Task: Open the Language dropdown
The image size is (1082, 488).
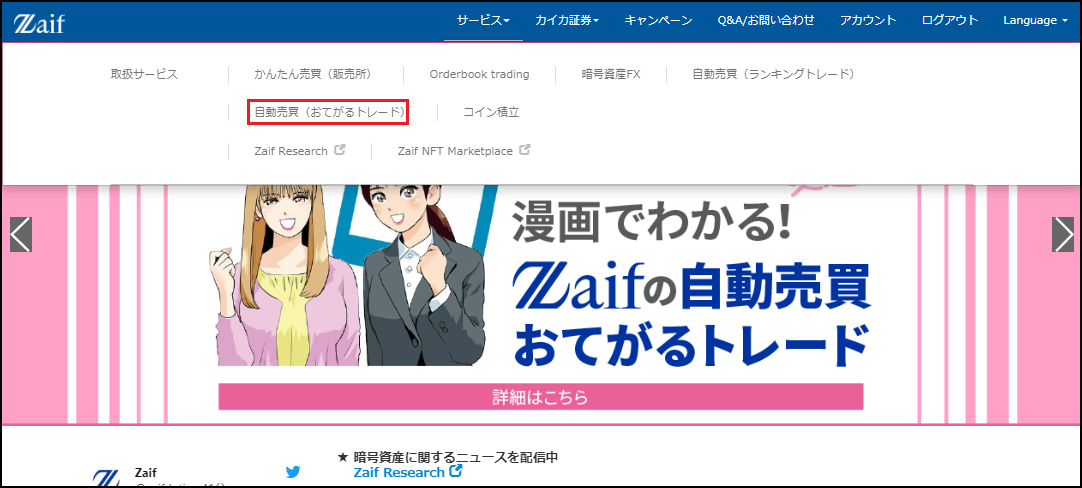Action: pos(1036,21)
